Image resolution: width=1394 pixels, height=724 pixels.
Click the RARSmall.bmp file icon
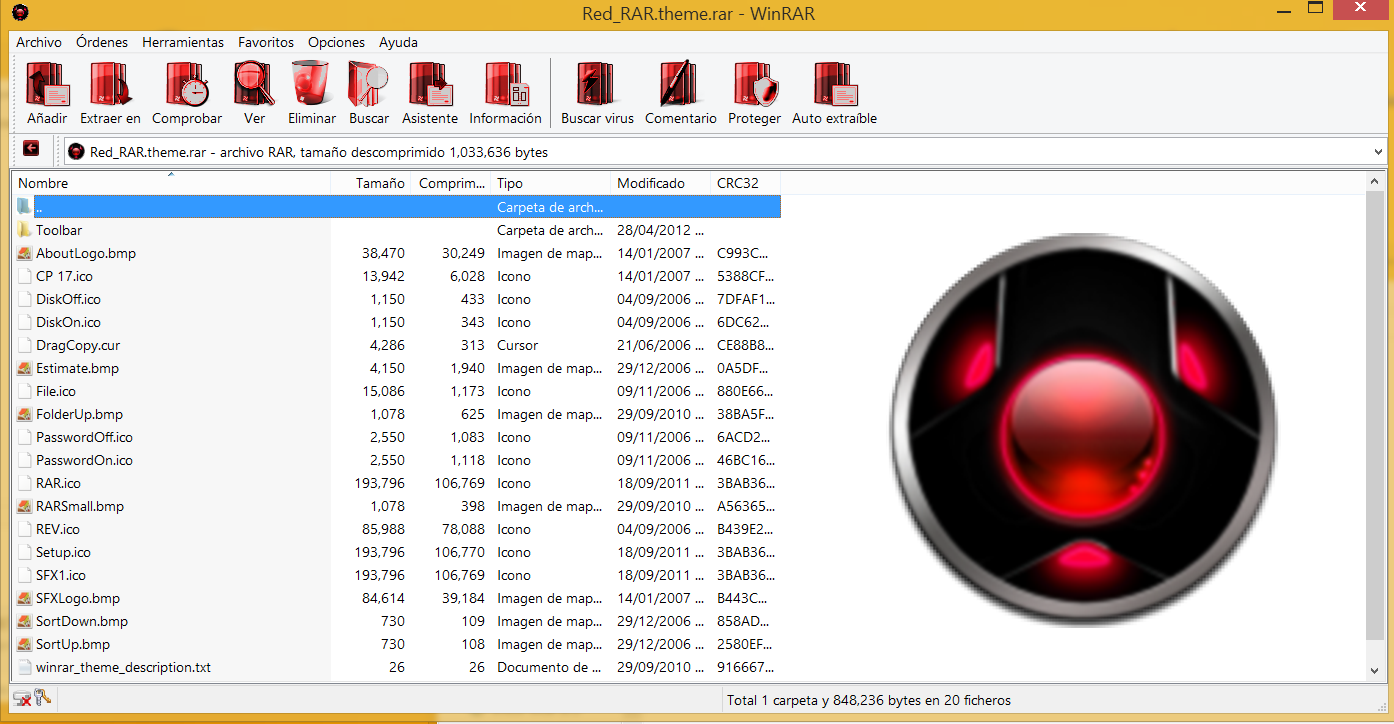tap(25, 506)
